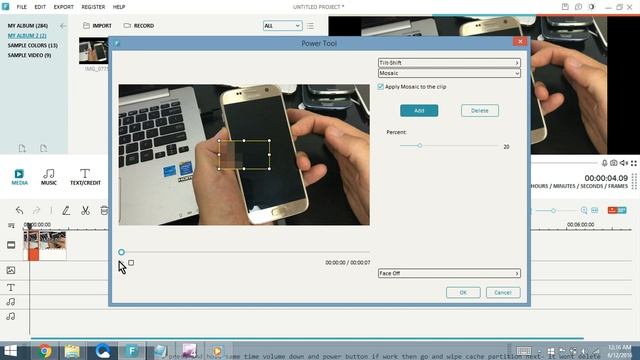Click the second music track icon
The height and width of the screenshot is (360, 640).
coord(11,316)
